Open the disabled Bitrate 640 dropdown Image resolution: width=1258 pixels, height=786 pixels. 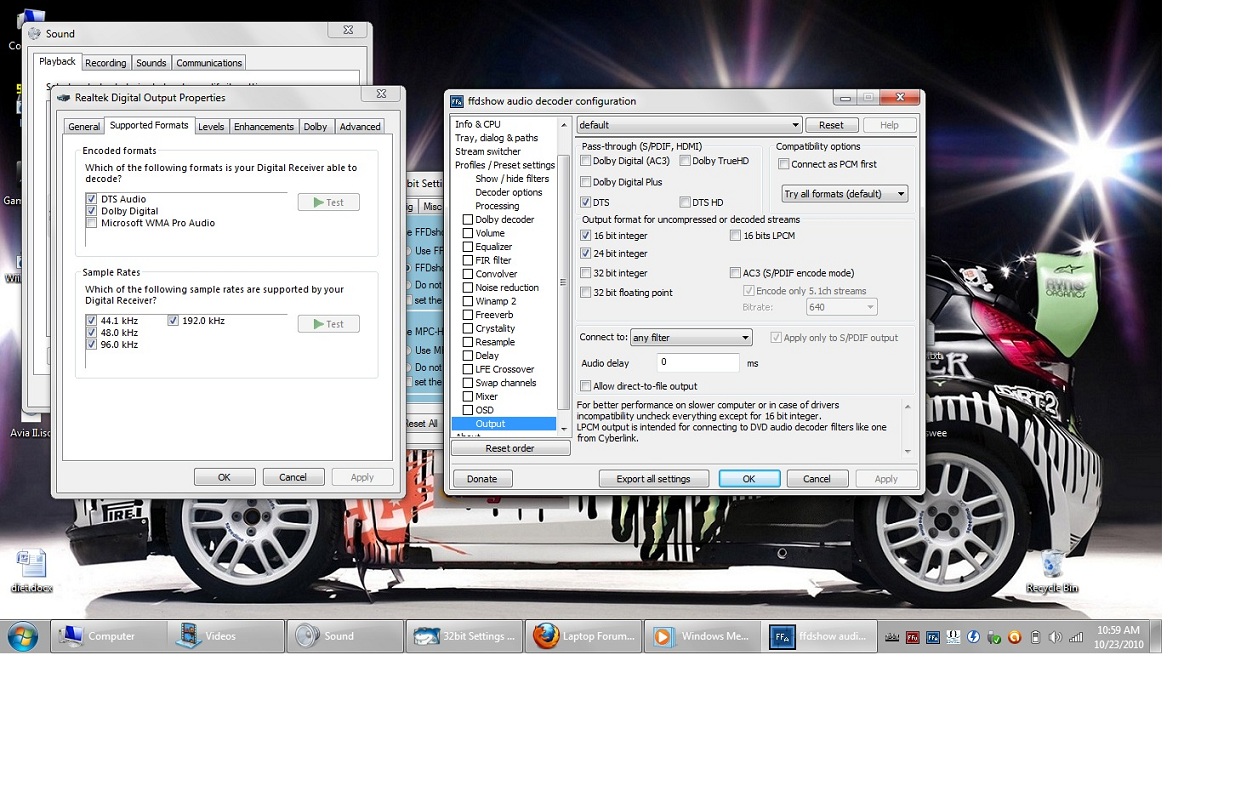pyautogui.click(x=841, y=307)
